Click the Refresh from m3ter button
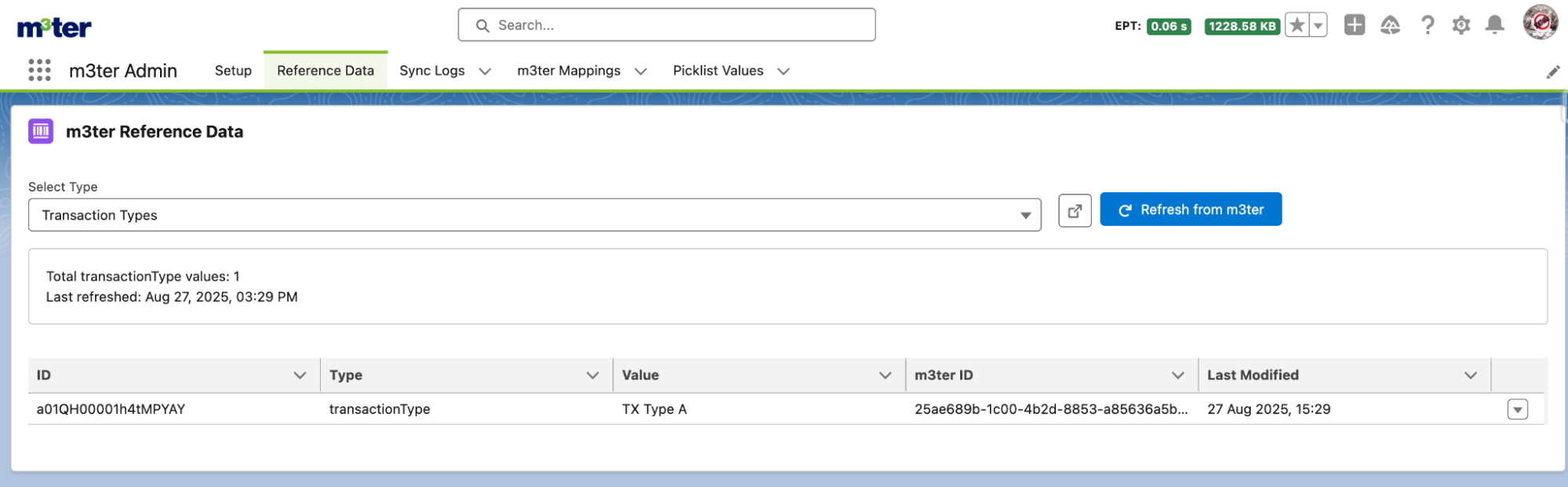 tap(1190, 209)
